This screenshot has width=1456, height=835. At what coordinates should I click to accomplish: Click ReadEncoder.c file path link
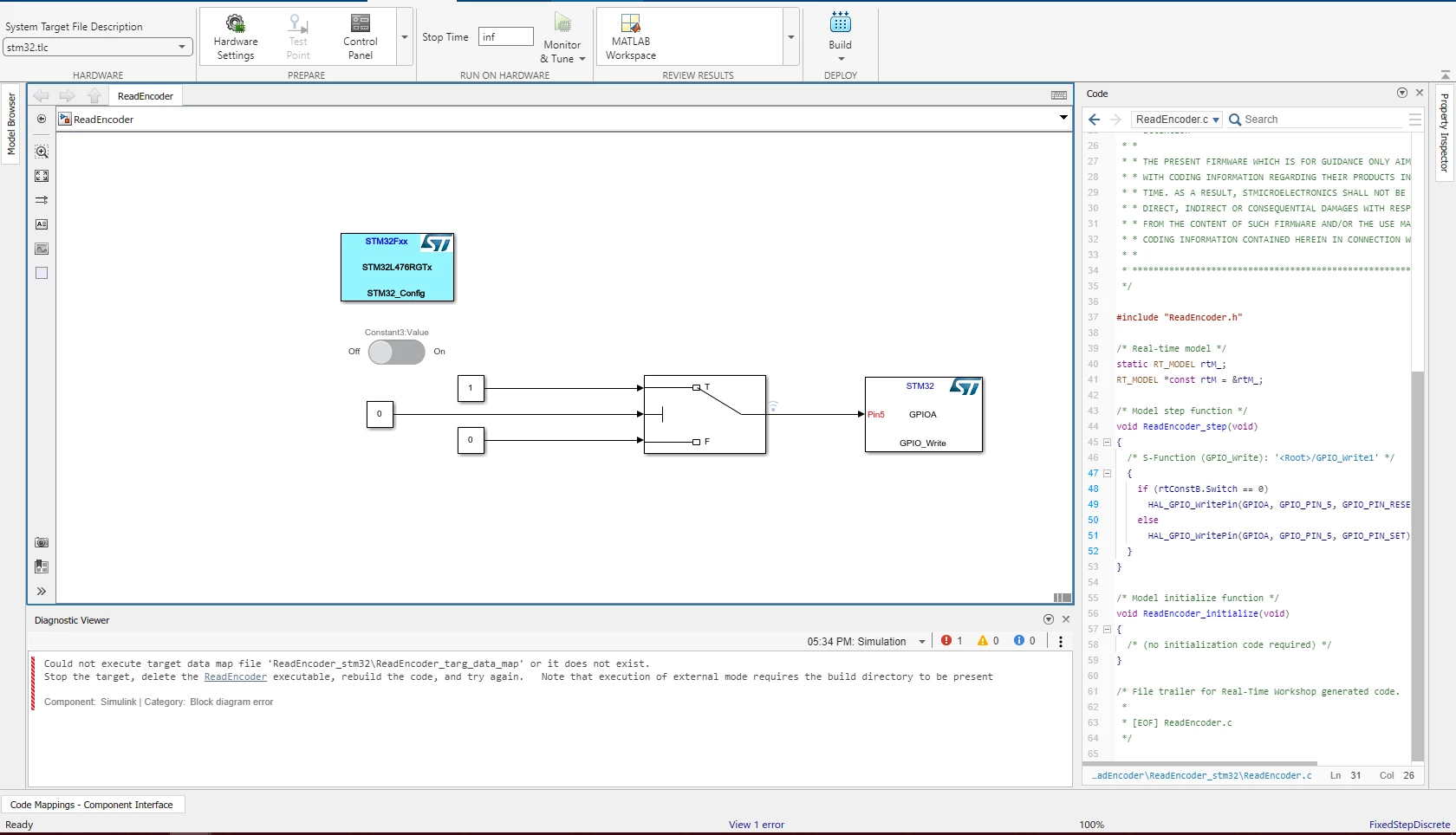pos(1201,775)
